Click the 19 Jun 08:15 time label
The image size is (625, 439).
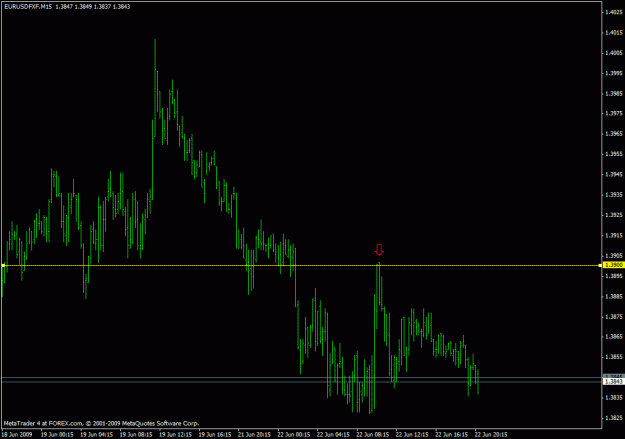136,434
